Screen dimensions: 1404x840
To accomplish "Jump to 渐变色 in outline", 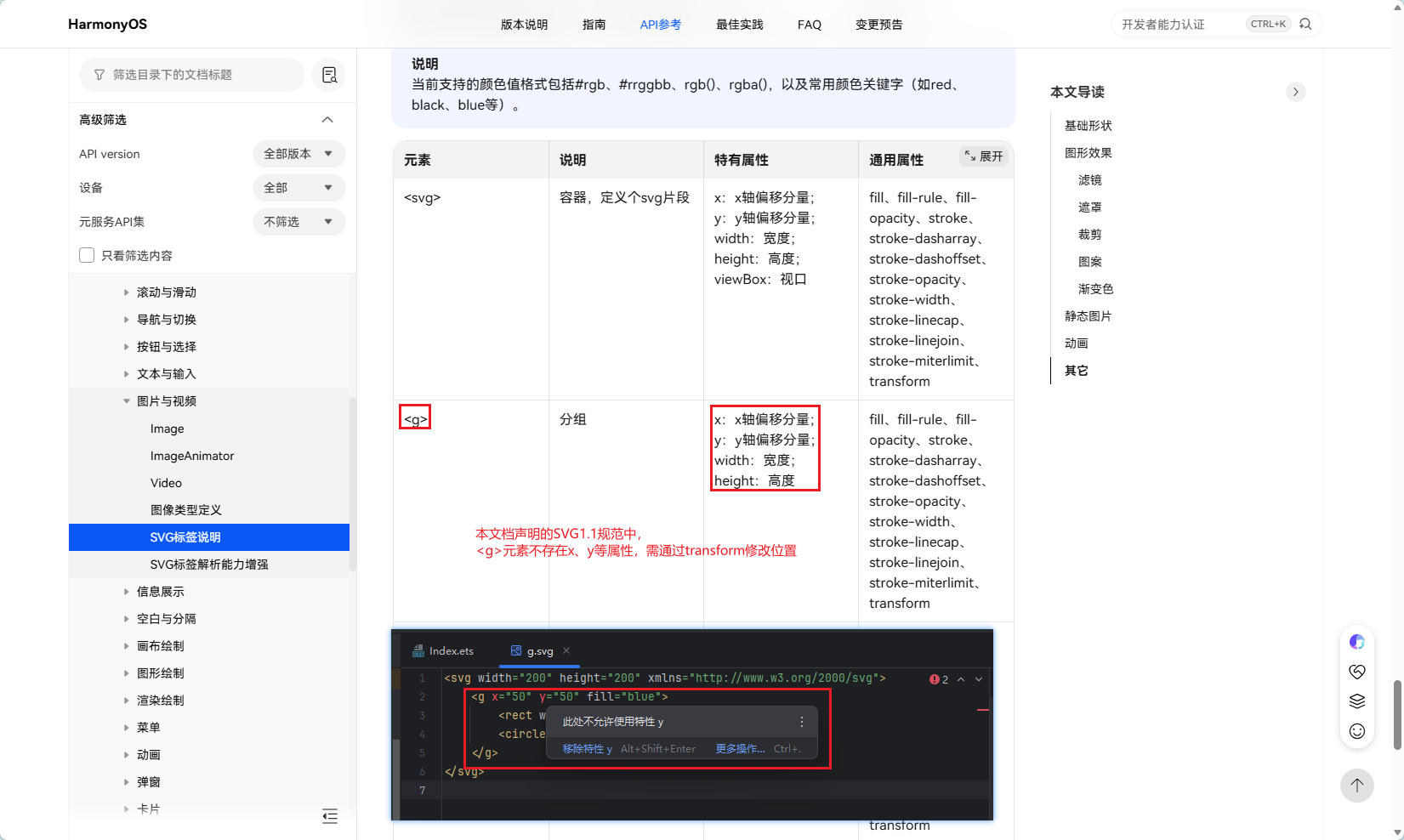I will point(1096,289).
